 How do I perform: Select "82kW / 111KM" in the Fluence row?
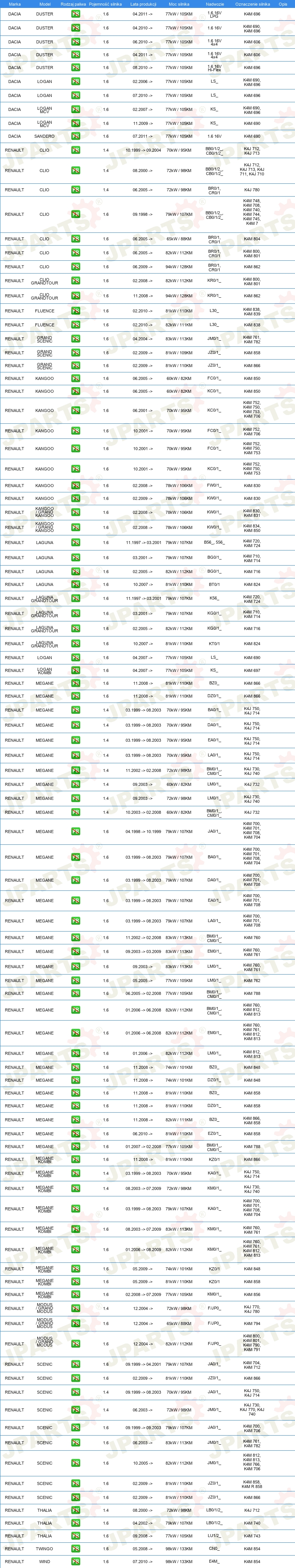pos(179,325)
